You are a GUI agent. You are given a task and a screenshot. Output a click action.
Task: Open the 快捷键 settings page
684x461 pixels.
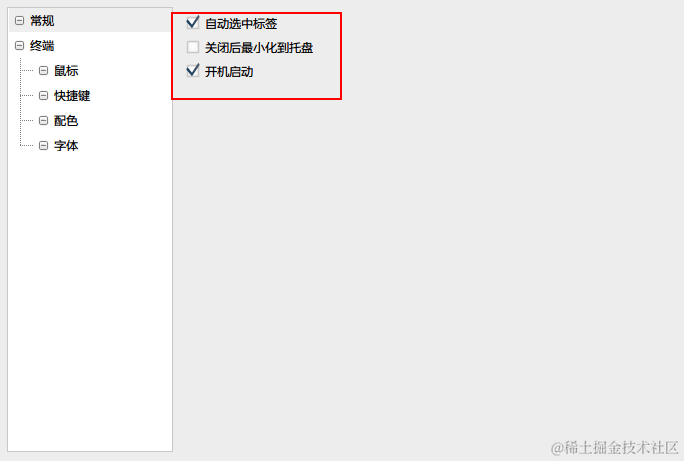[x=72, y=96]
